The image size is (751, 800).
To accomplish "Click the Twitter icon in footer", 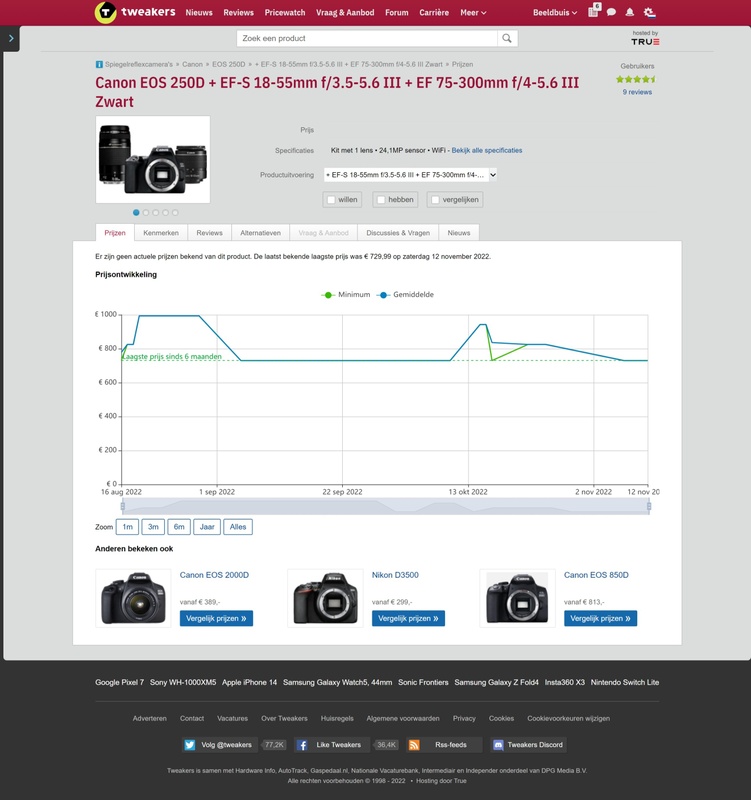I will pyautogui.click(x=190, y=745).
